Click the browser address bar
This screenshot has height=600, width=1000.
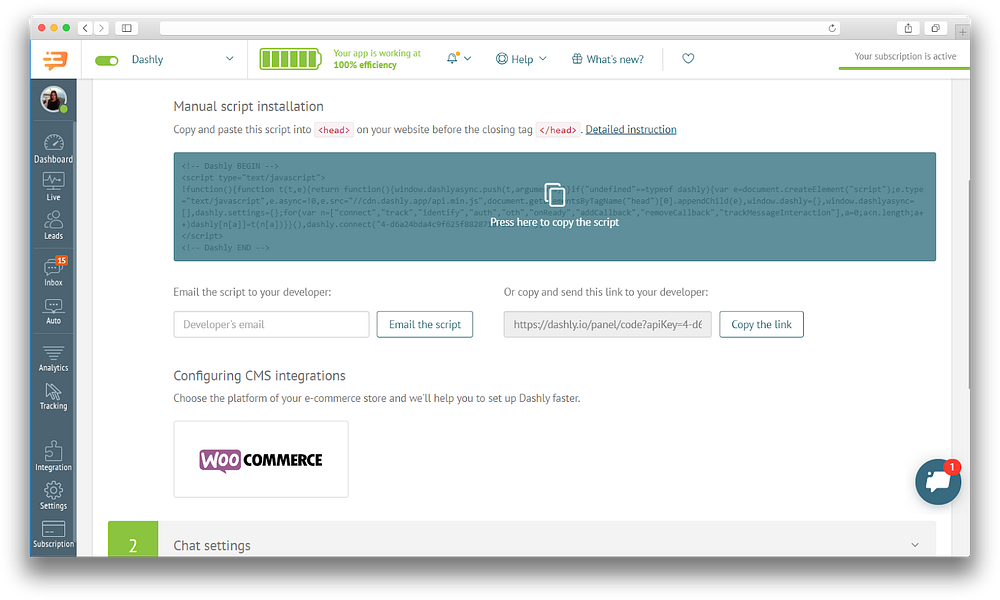pyautogui.click(x=500, y=28)
